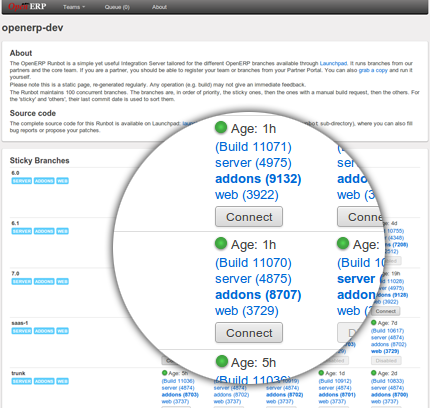Click the WEB badge under 7.0

pyautogui.click(x=62, y=281)
